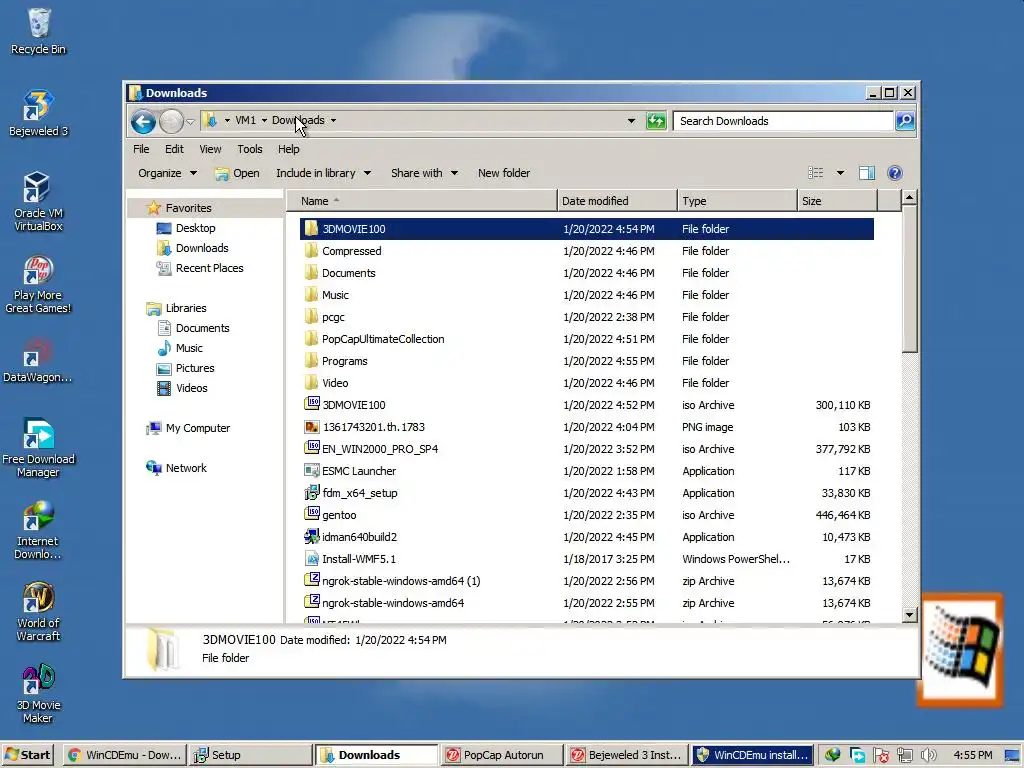Open the Organize dropdown menu

167,173
